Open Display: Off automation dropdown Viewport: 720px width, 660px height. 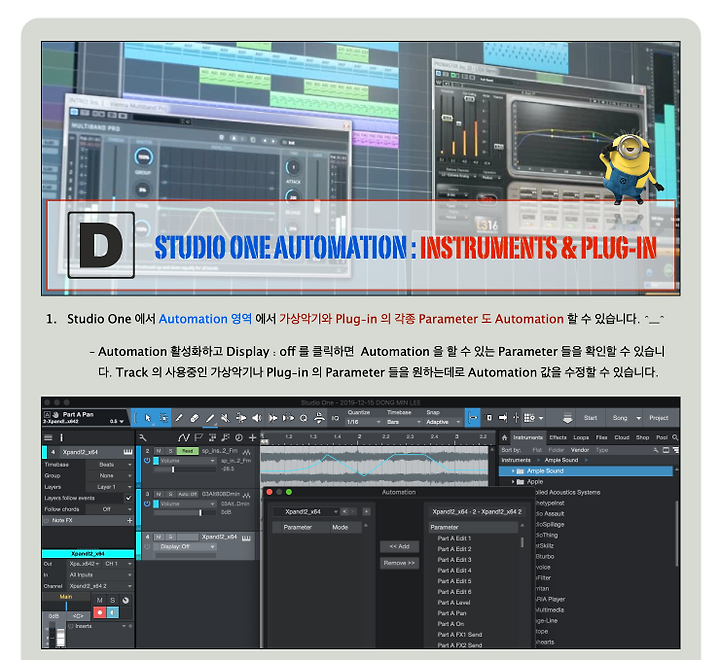(186, 547)
